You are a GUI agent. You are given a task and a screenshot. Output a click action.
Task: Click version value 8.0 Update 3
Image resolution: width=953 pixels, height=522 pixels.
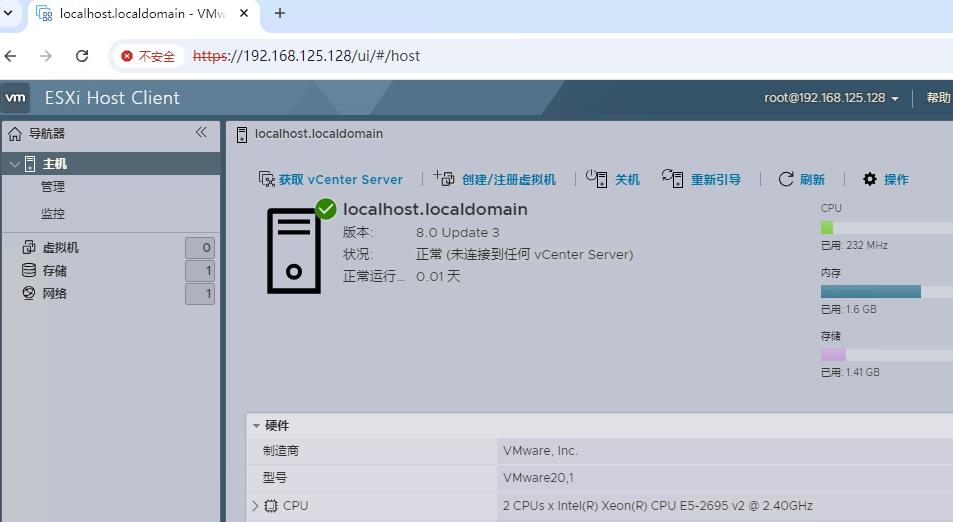(x=458, y=233)
